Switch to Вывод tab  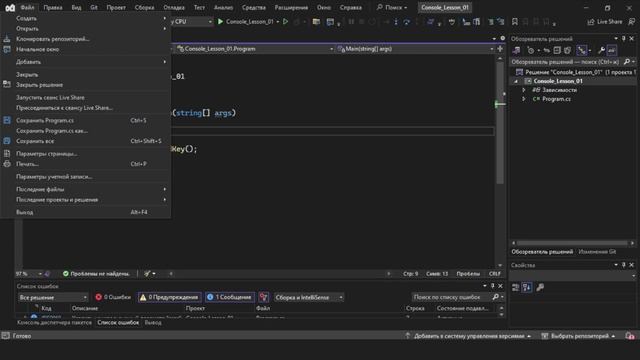pos(153,322)
